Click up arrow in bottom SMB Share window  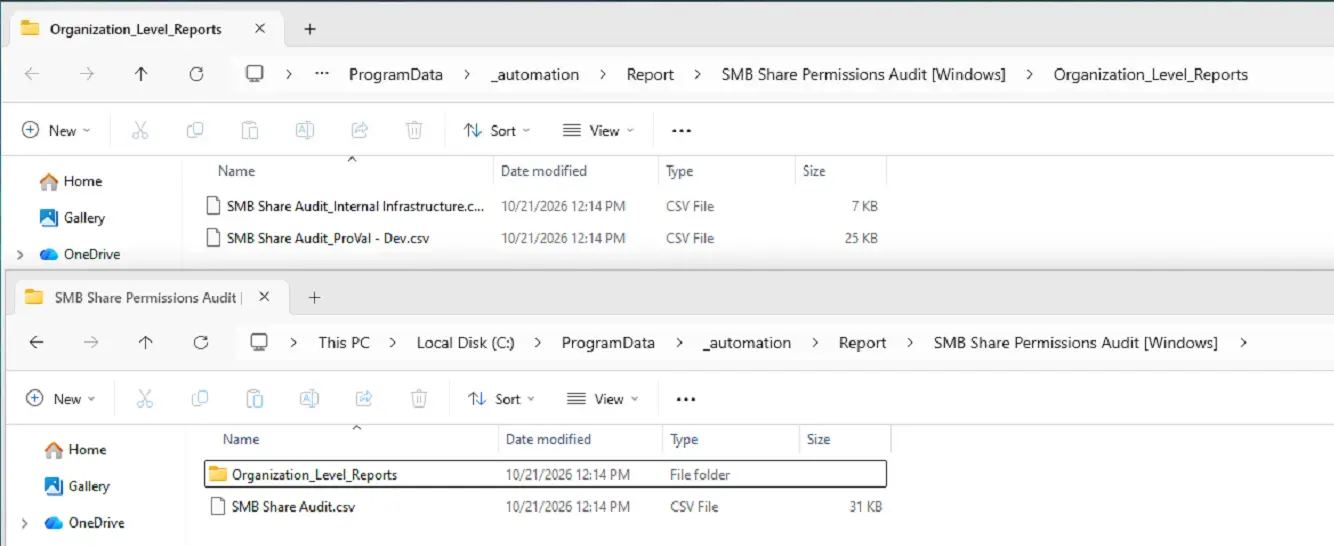point(146,342)
